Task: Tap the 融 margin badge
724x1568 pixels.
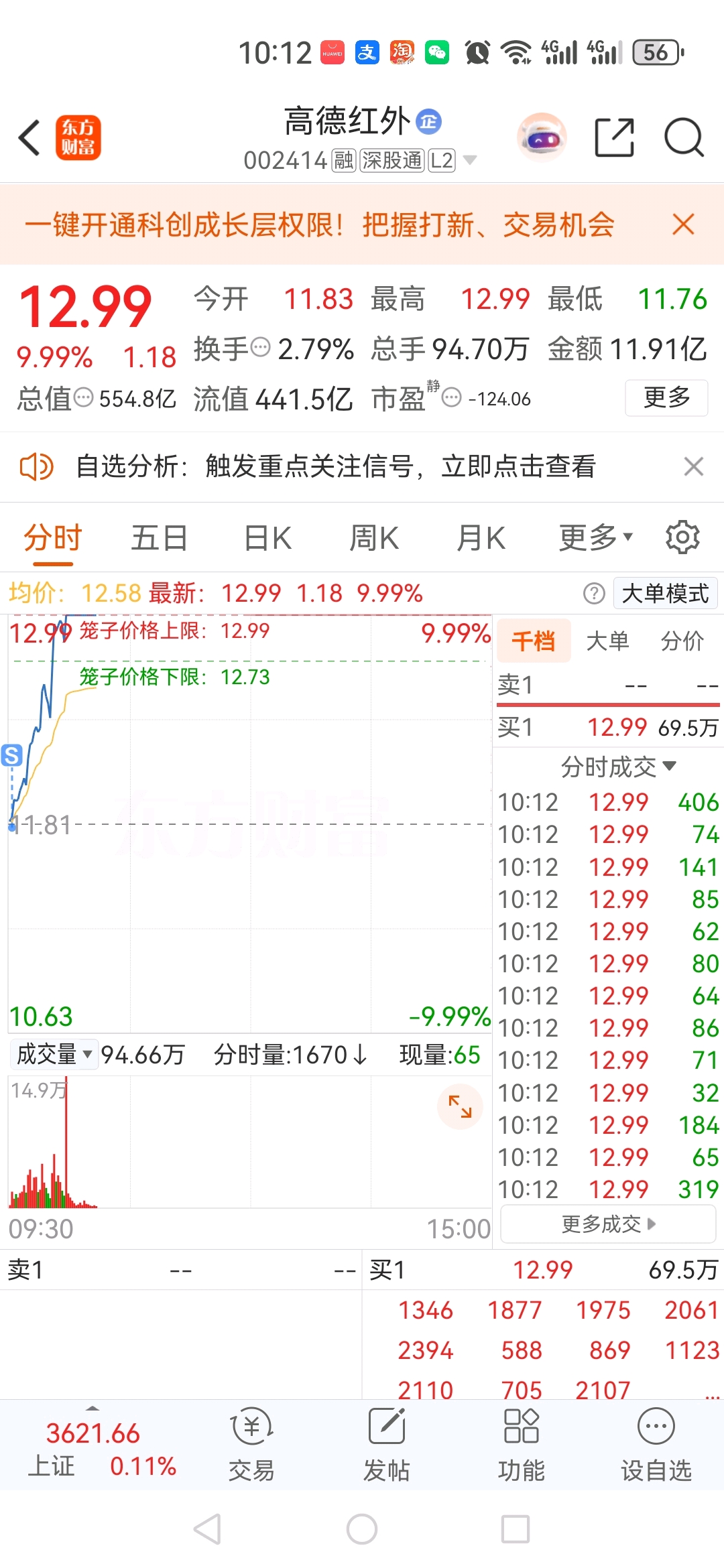Action: point(344,160)
